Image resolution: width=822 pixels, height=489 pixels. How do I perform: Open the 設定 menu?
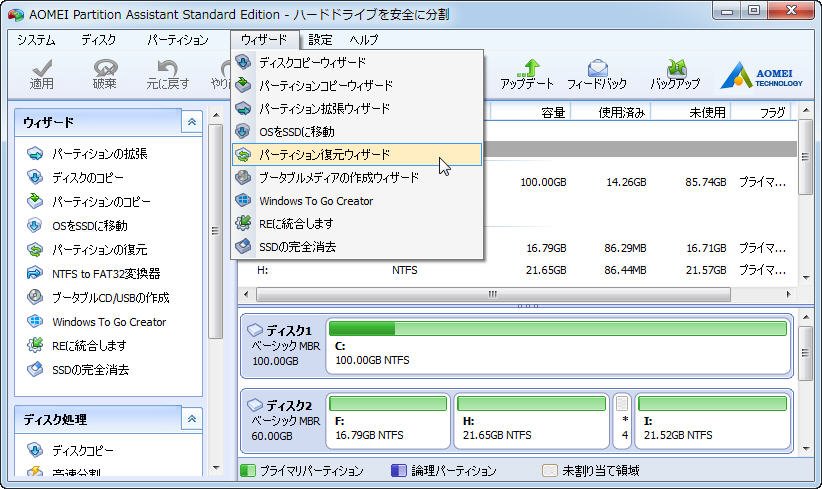[x=320, y=40]
